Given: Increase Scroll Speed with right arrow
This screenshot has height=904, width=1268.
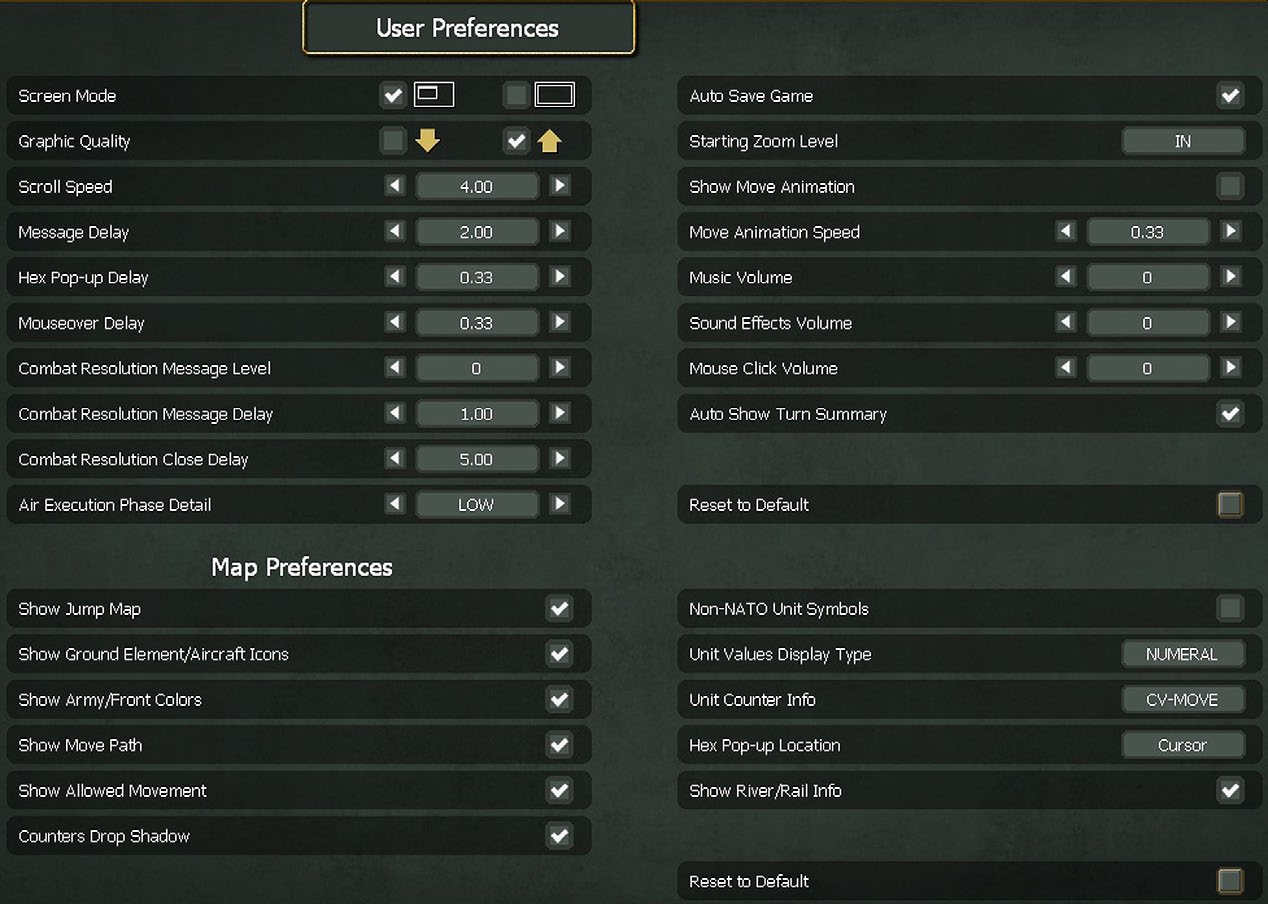Looking at the screenshot, I should coord(560,186).
